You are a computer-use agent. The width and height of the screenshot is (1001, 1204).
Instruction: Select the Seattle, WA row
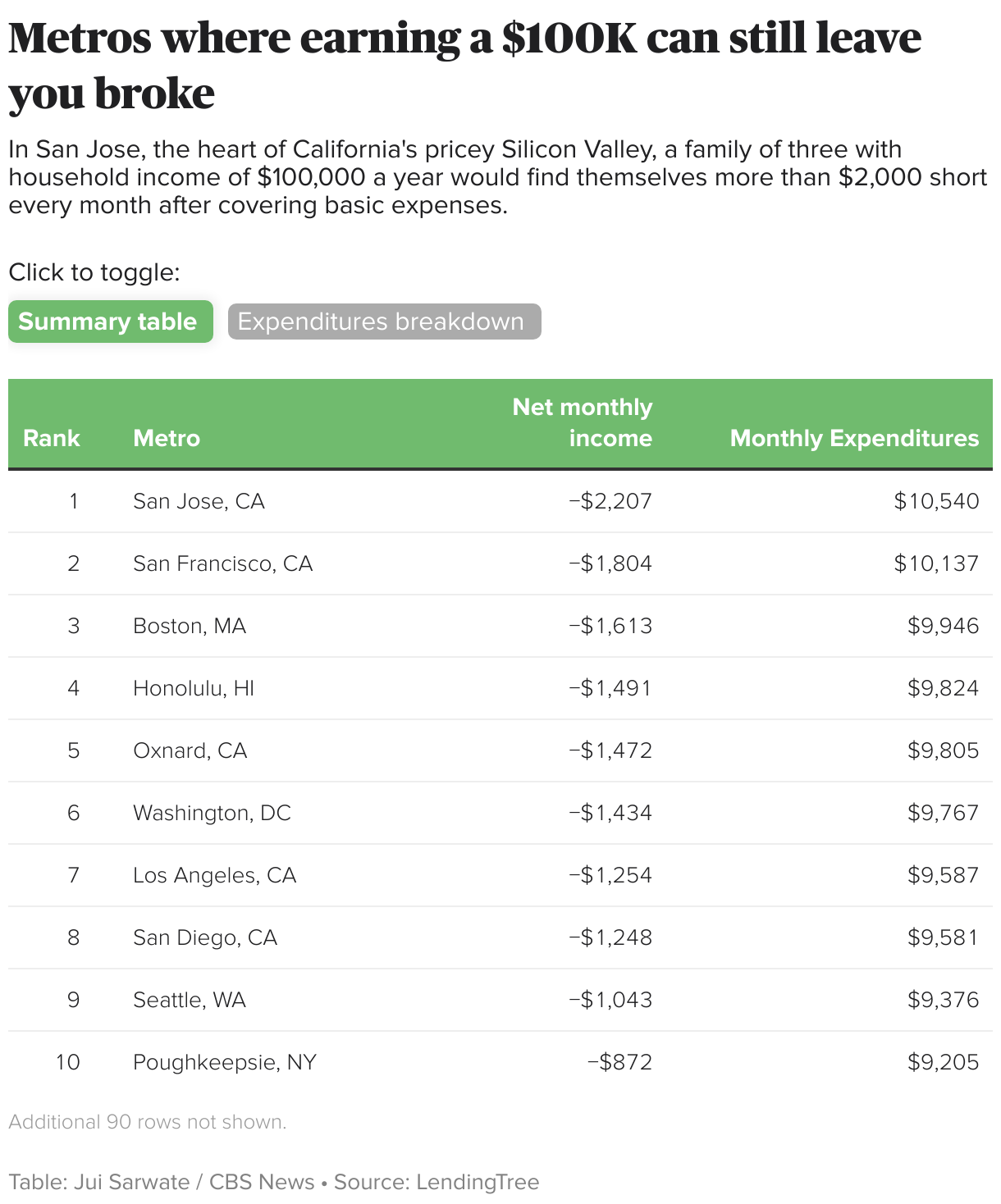pyautogui.click(x=190, y=1000)
